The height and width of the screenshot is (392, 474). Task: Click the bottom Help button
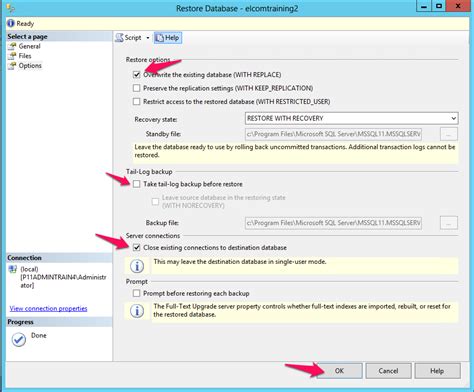pos(437,371)
